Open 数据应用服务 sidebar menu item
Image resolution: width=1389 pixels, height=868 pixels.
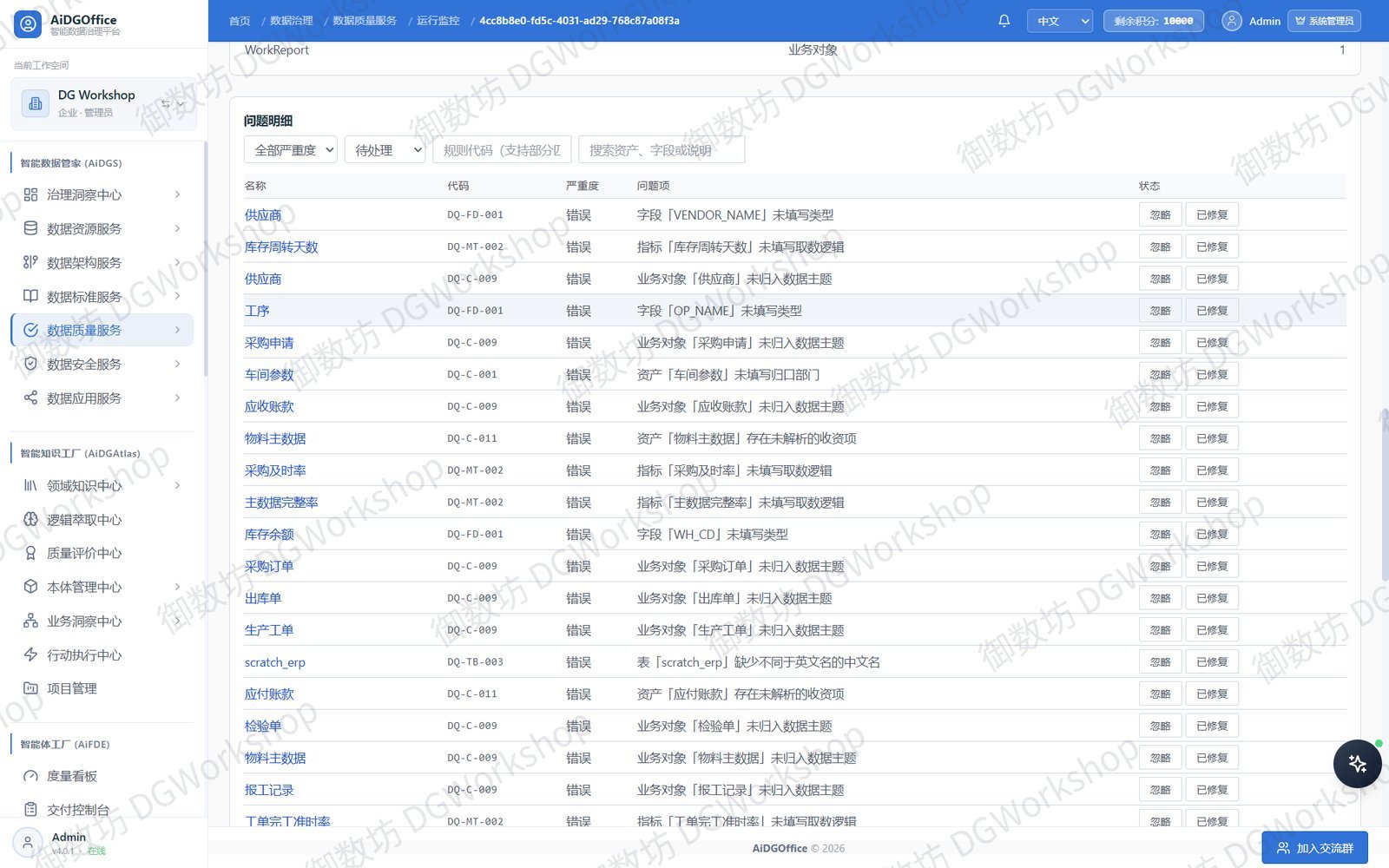[102, 398]
